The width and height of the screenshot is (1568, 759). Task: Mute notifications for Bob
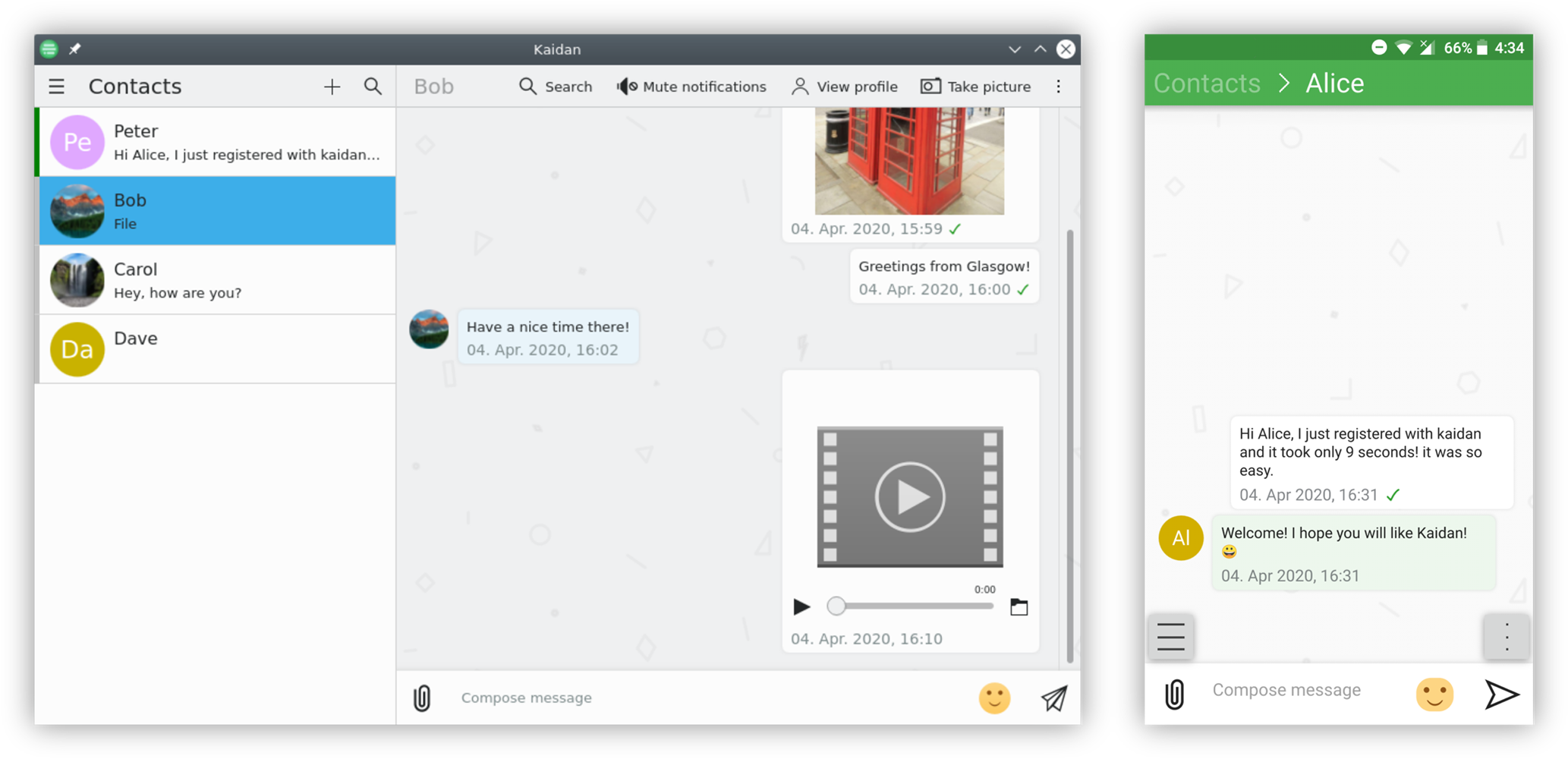pyautogui.click(x=691, y=87)
